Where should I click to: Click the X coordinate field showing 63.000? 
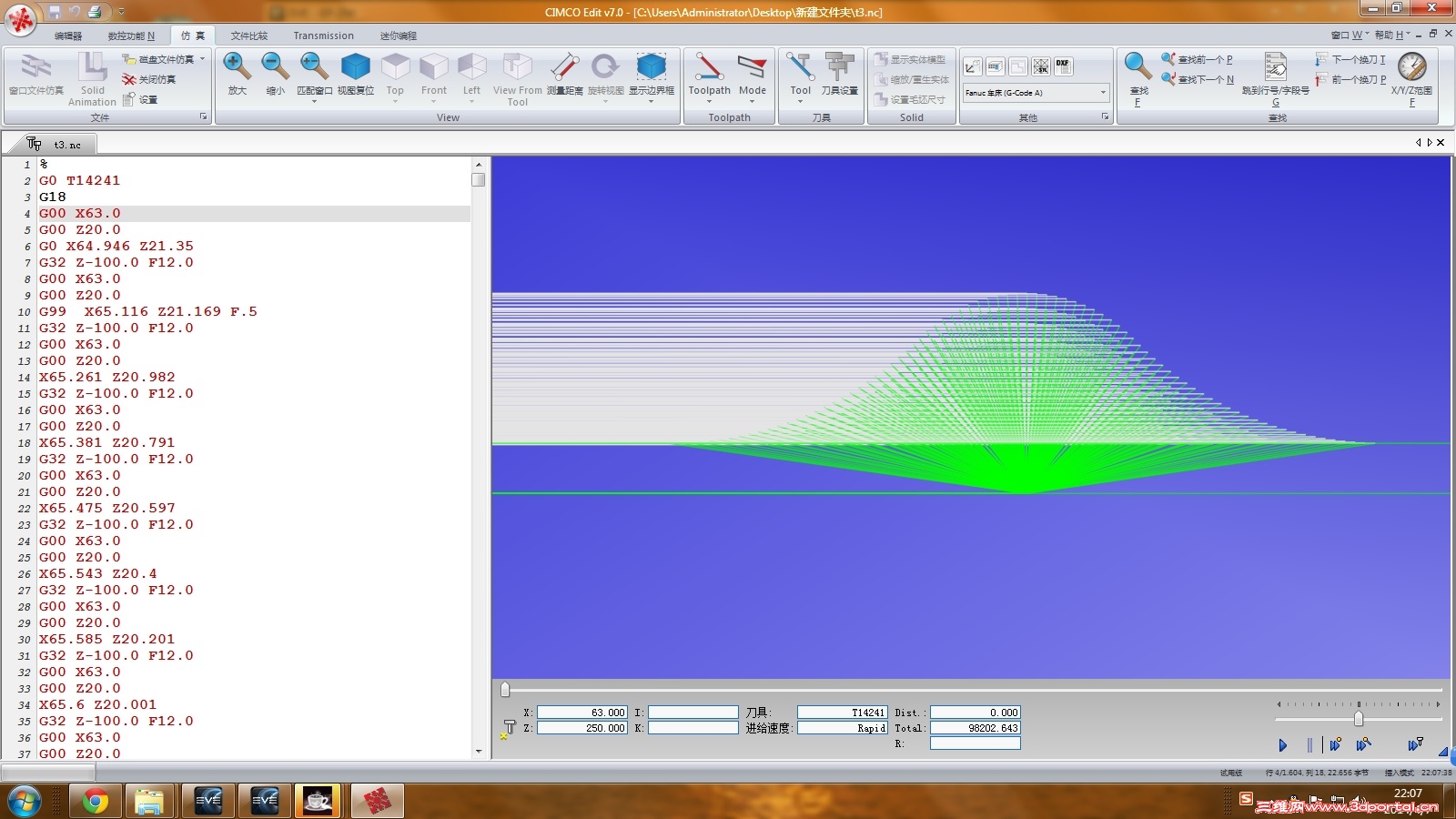[x=582, y=713]
